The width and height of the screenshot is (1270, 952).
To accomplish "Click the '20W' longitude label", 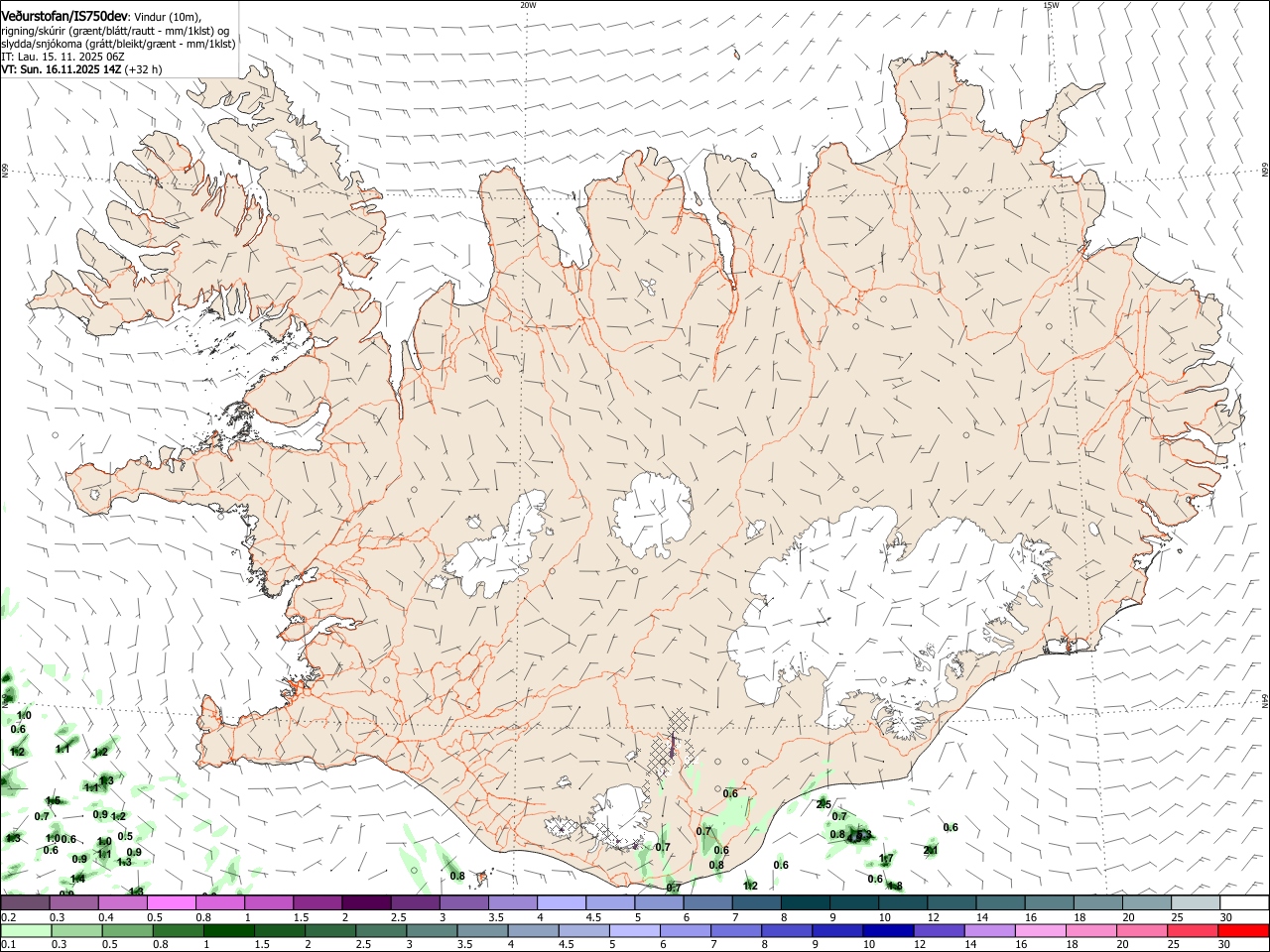I will pos(528,5).
